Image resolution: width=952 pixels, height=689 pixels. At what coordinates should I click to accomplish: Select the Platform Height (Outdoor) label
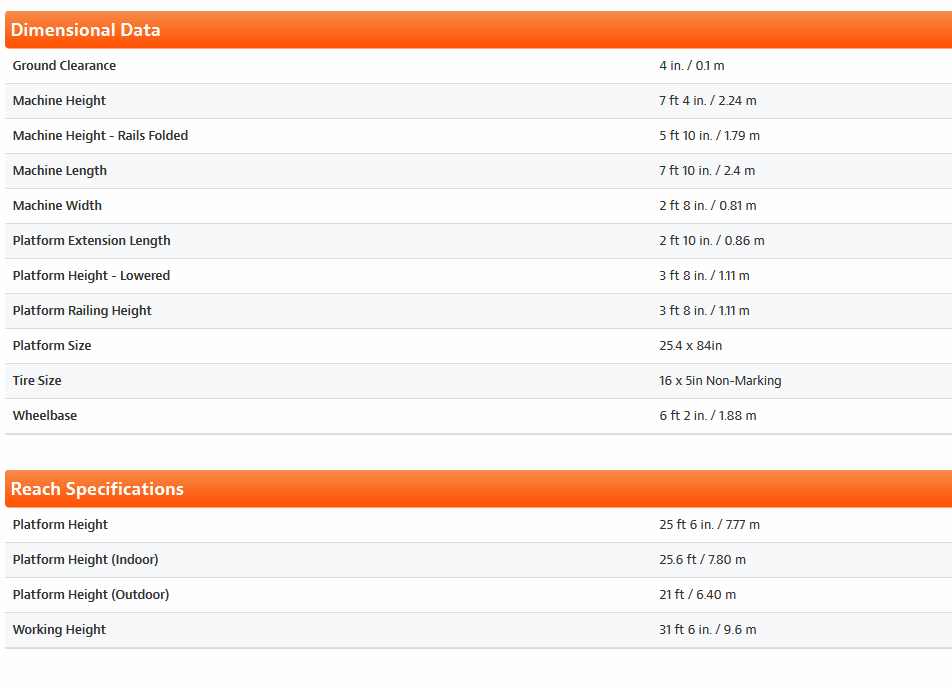91,595
